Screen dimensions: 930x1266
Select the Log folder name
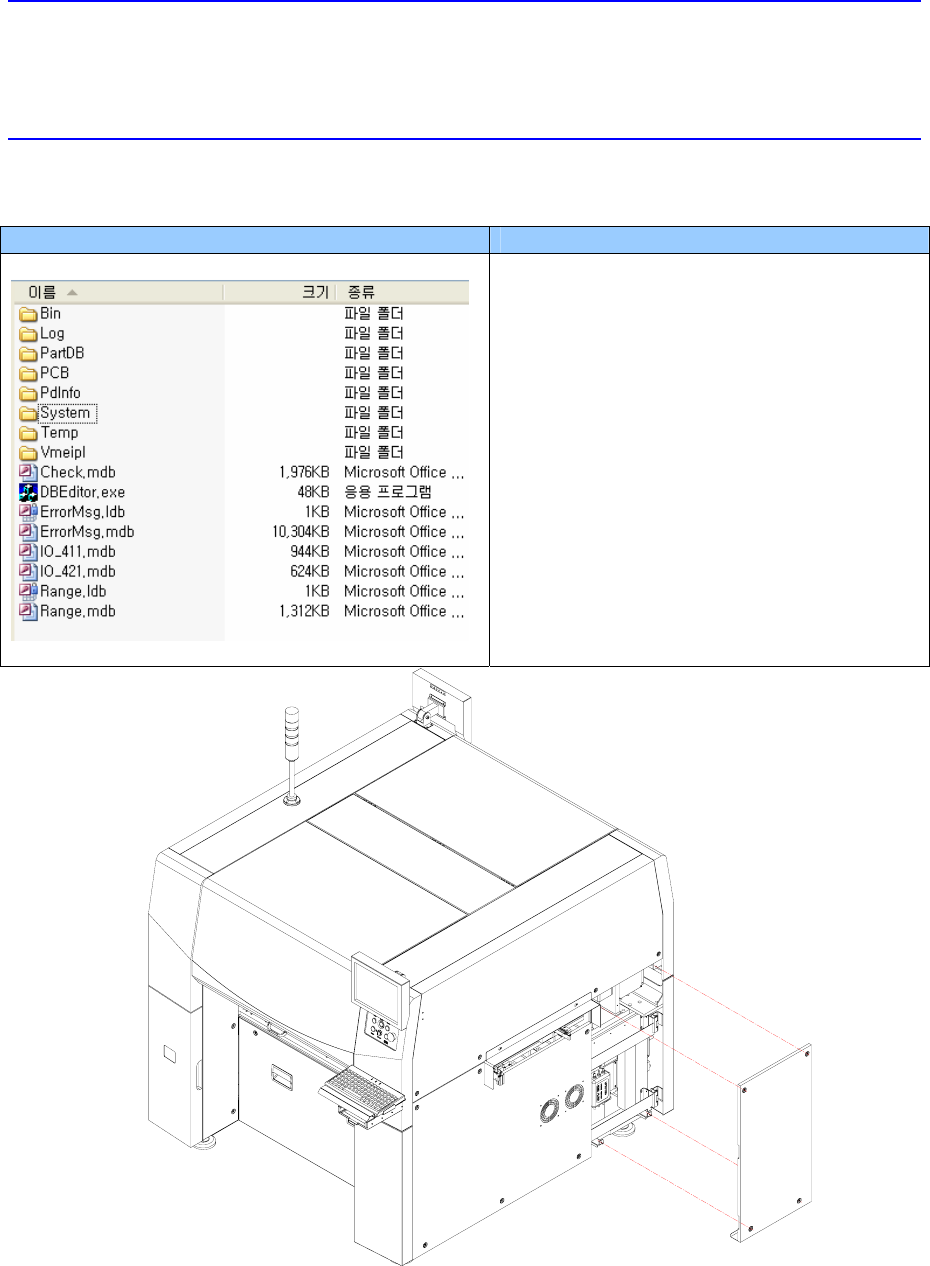coord(52,334)
